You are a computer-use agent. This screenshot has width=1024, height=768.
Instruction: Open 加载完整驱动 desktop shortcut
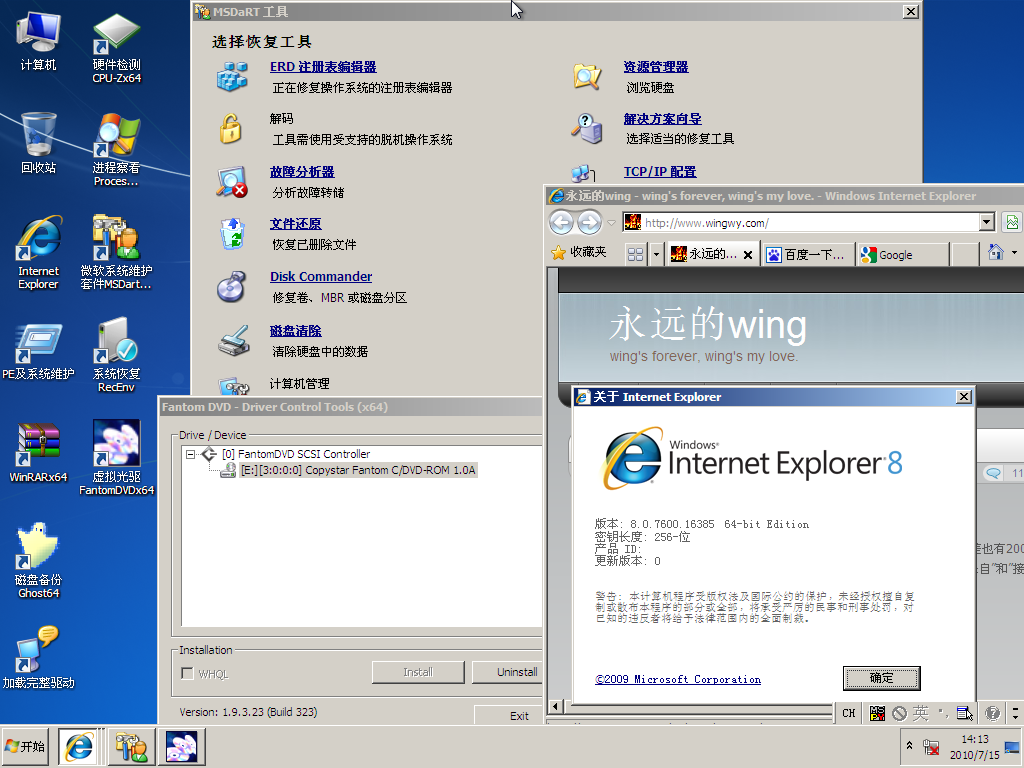(38, 657)
